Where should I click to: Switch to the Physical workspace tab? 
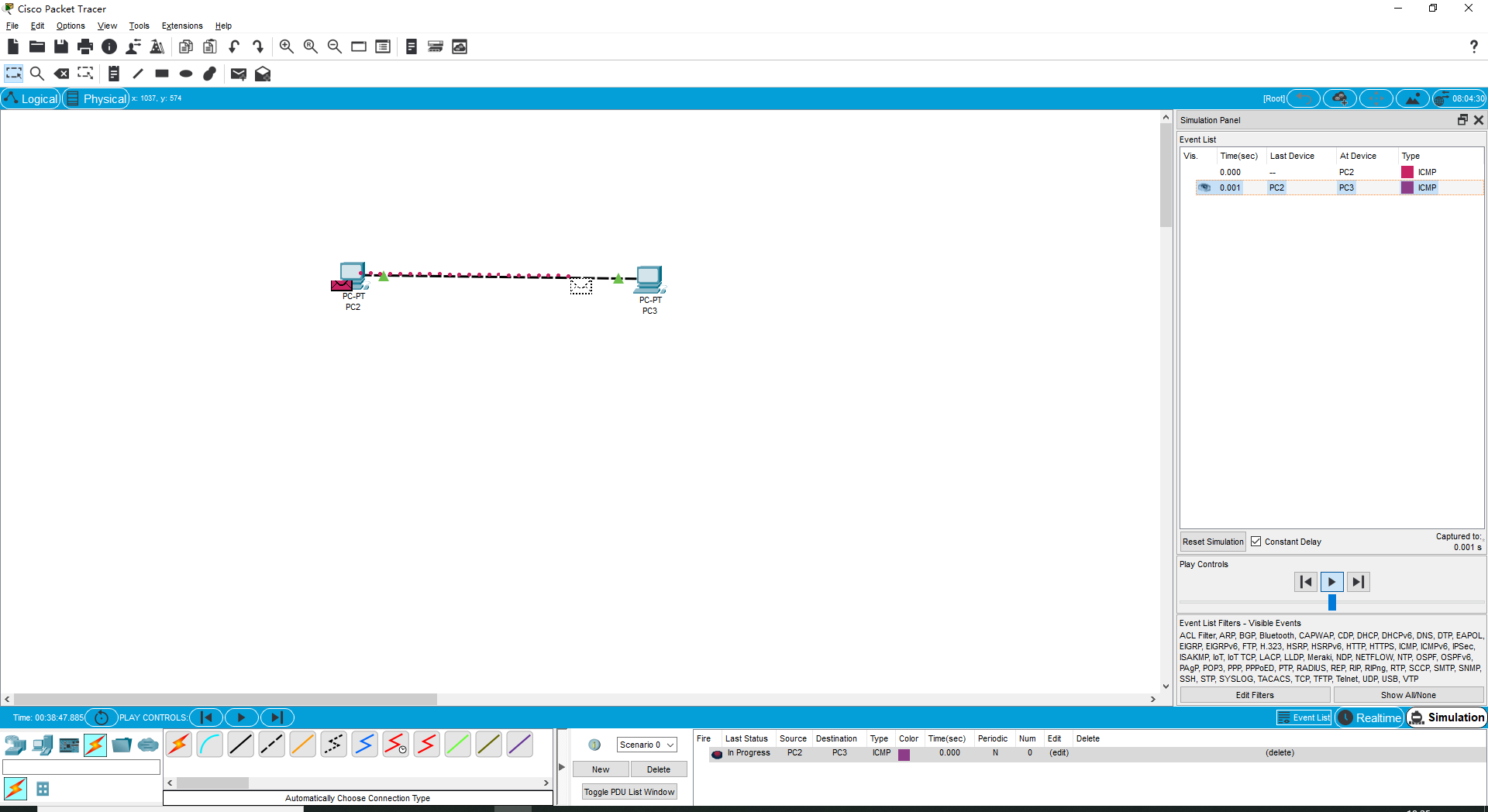click(x=96, y=98)
